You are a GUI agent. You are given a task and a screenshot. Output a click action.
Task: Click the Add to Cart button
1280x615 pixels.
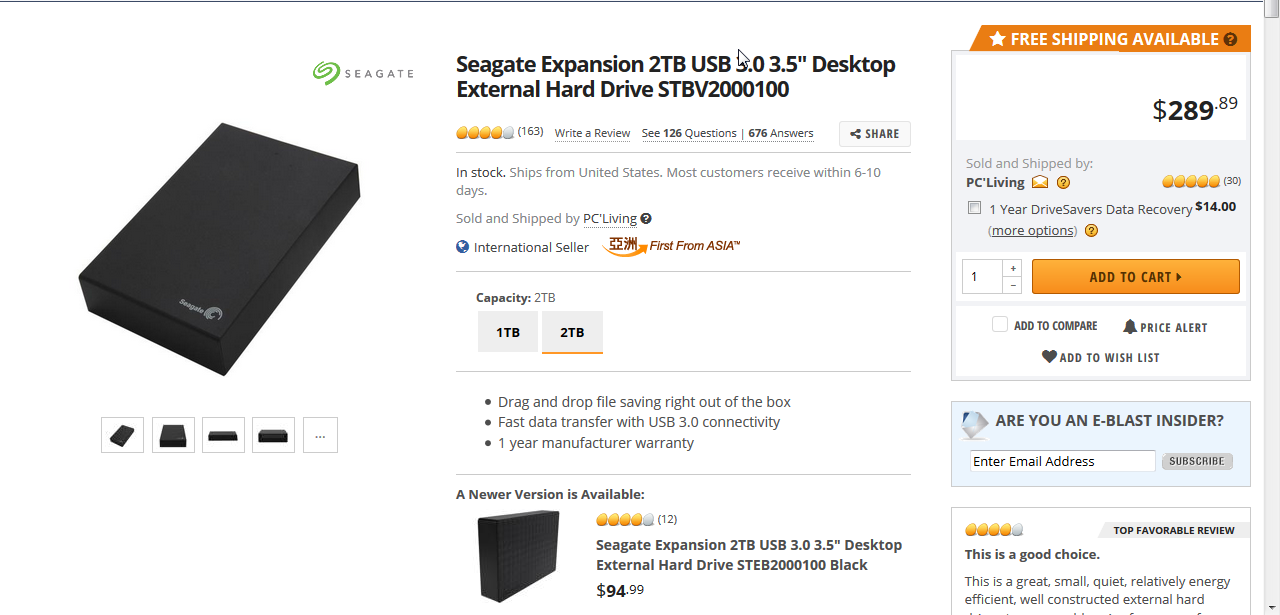click(x=1135, y=277)
